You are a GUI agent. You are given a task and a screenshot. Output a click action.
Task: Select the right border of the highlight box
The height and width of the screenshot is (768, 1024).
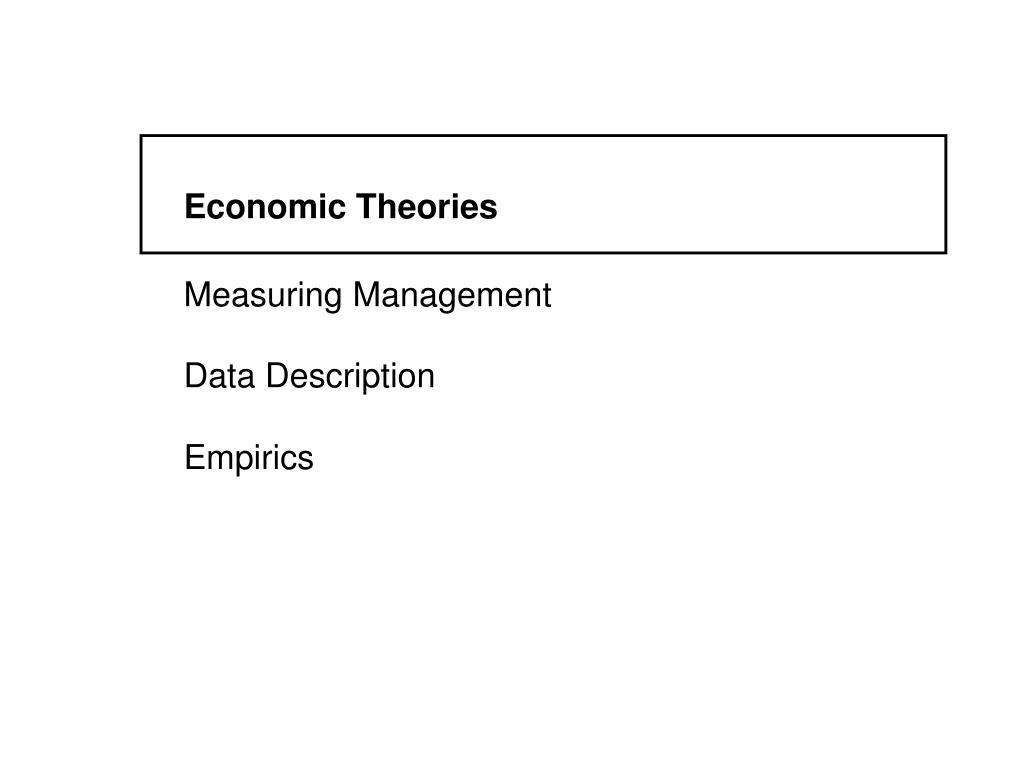(x=946, y=194)
